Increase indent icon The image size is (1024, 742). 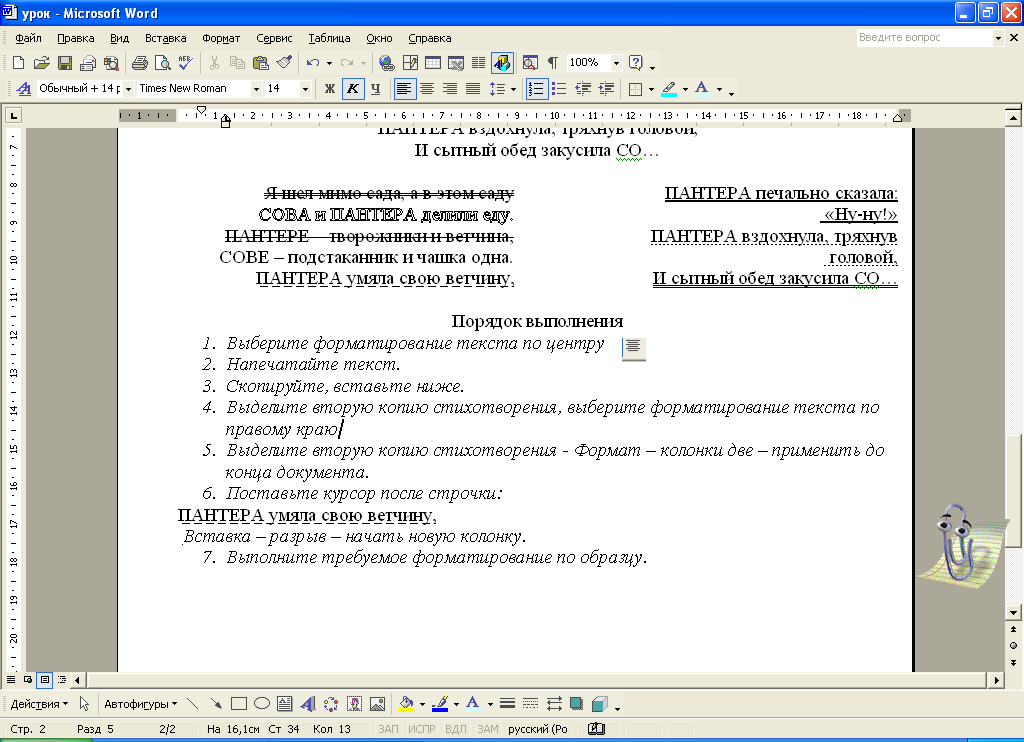coord(607,88)
